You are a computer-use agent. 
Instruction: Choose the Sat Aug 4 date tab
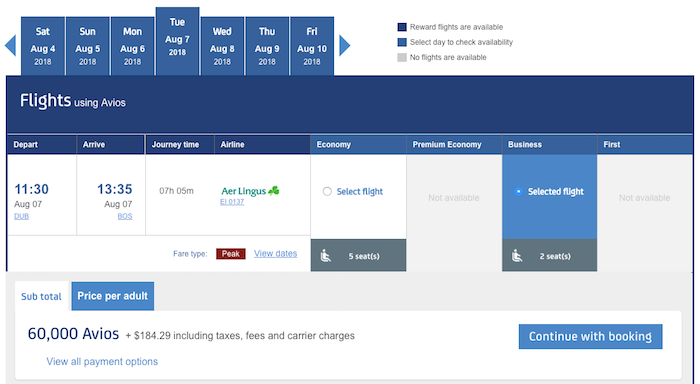[x=43, y=46]
